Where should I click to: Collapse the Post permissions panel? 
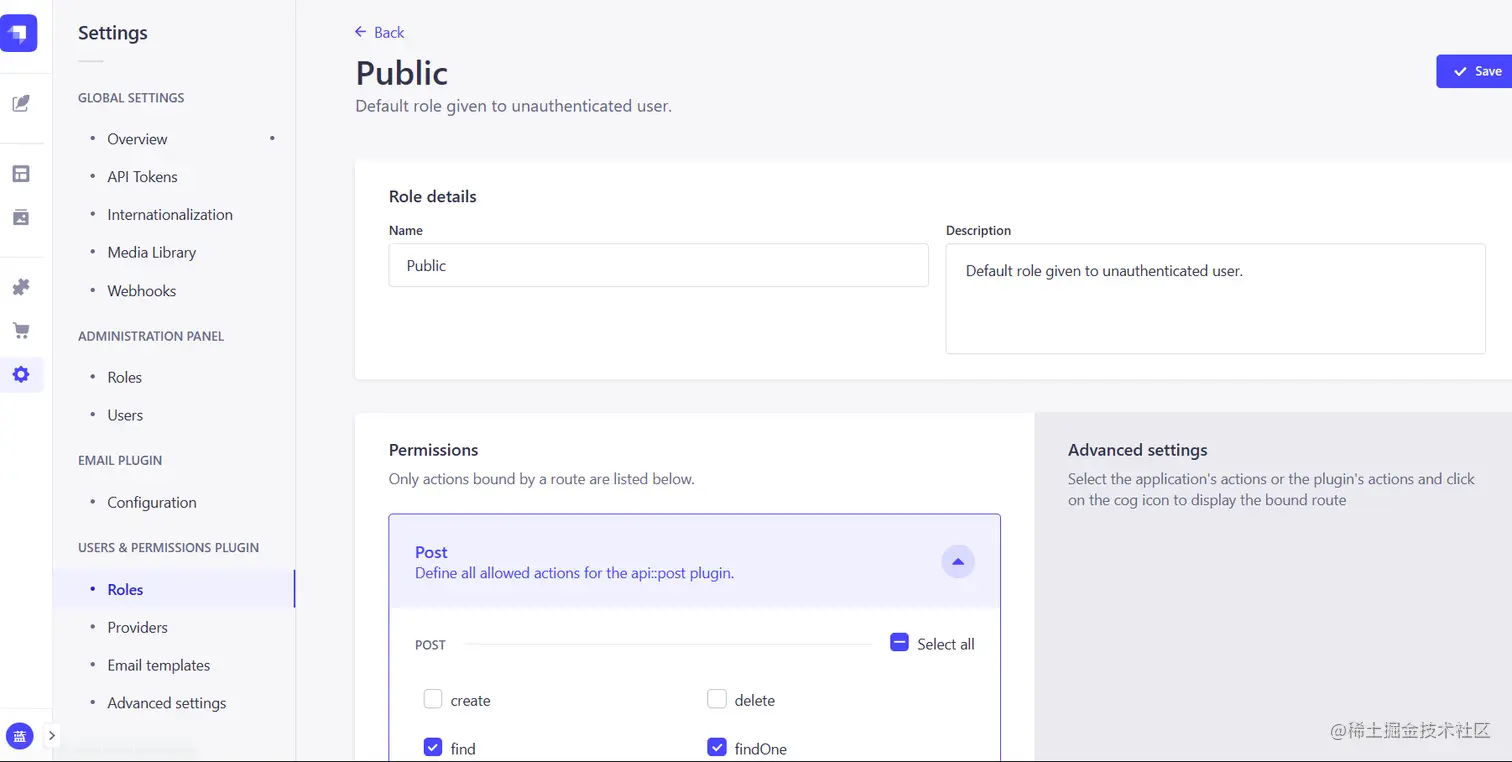(x=957, y=562)
